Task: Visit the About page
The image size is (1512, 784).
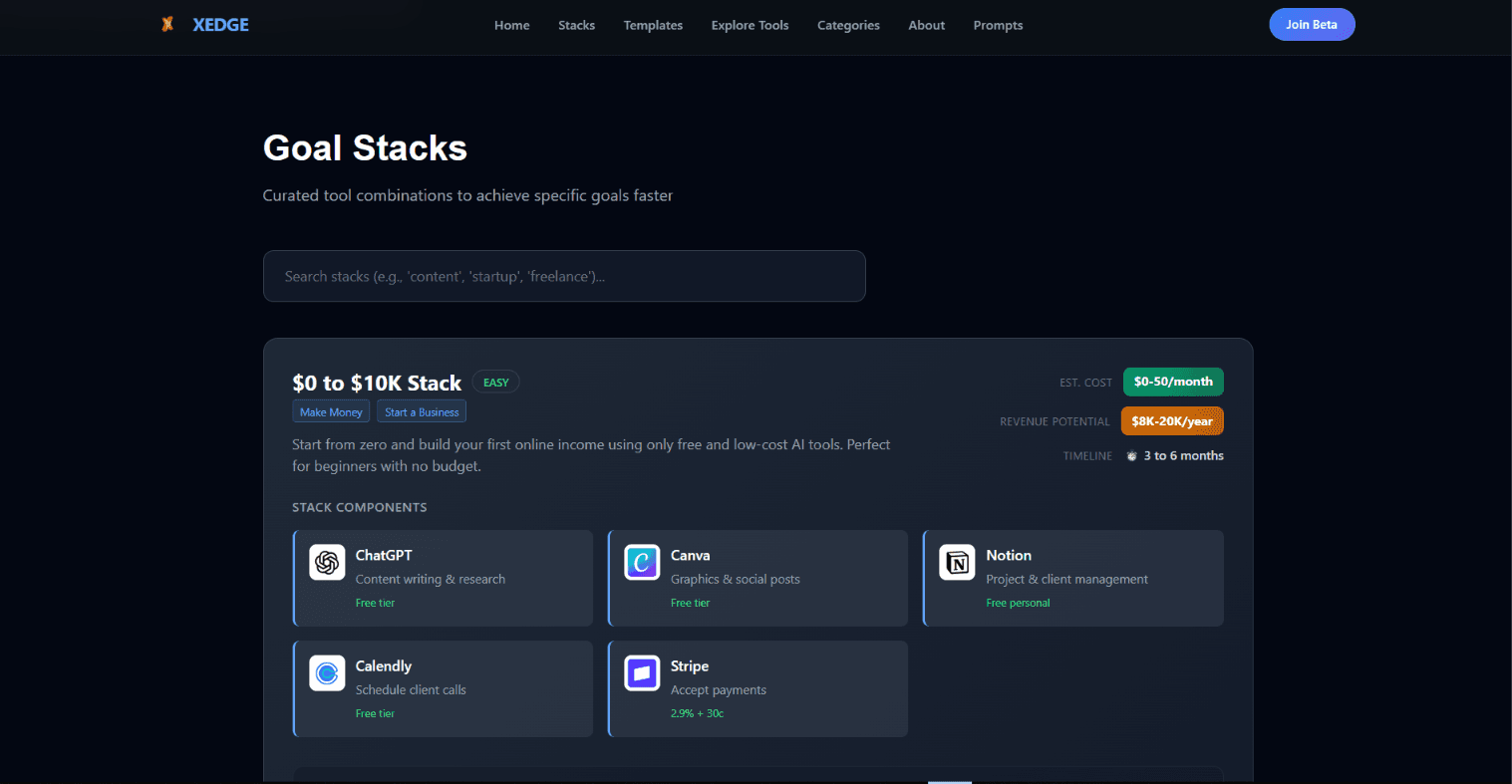Action: pyautogui.click(x=927, y=26)
